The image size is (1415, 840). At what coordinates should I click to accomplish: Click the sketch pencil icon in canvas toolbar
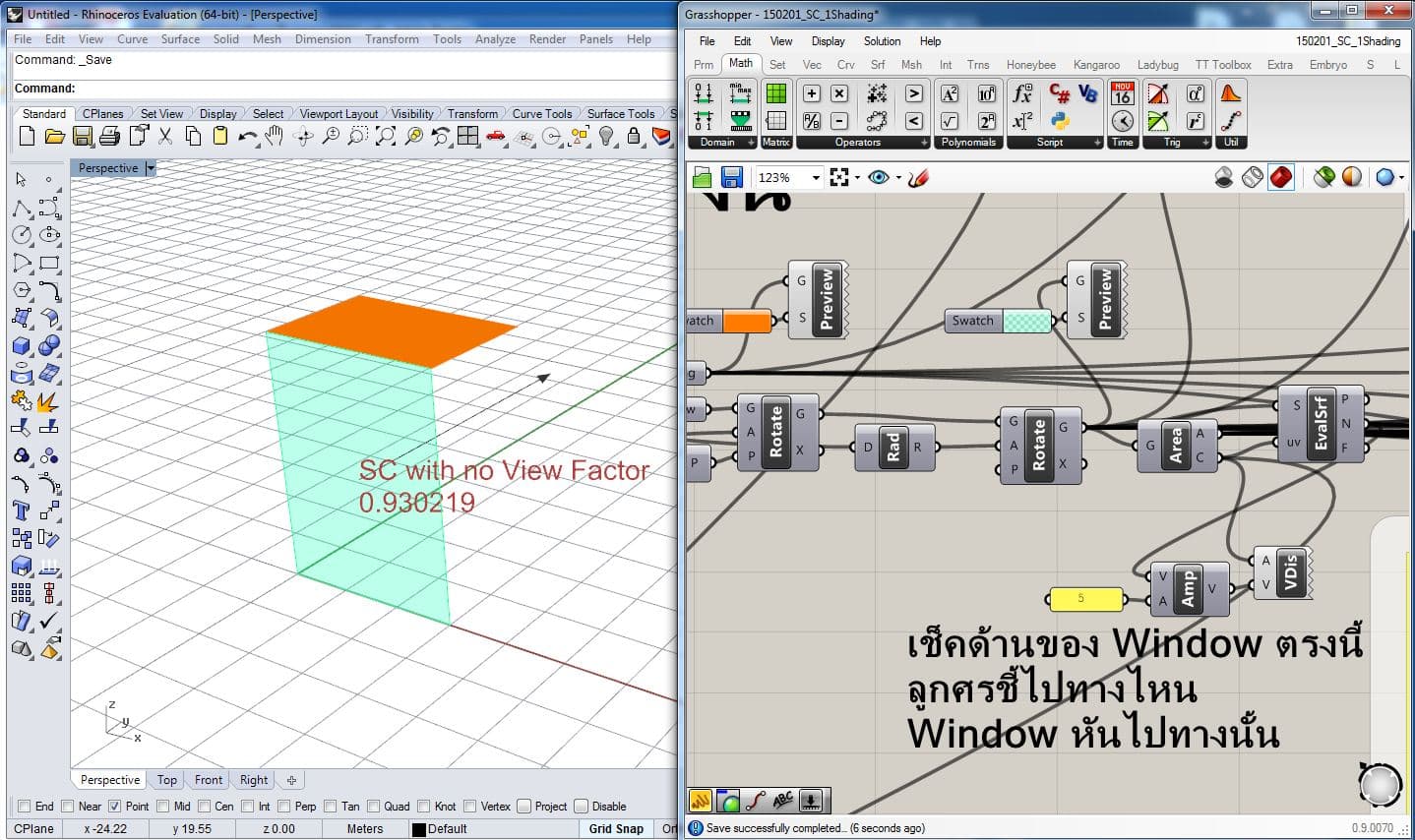918,177
